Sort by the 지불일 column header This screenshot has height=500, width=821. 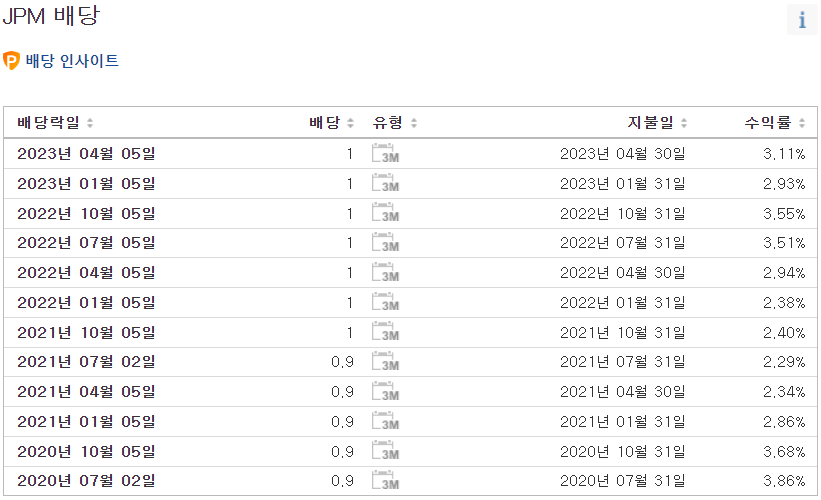click(657, 123)
